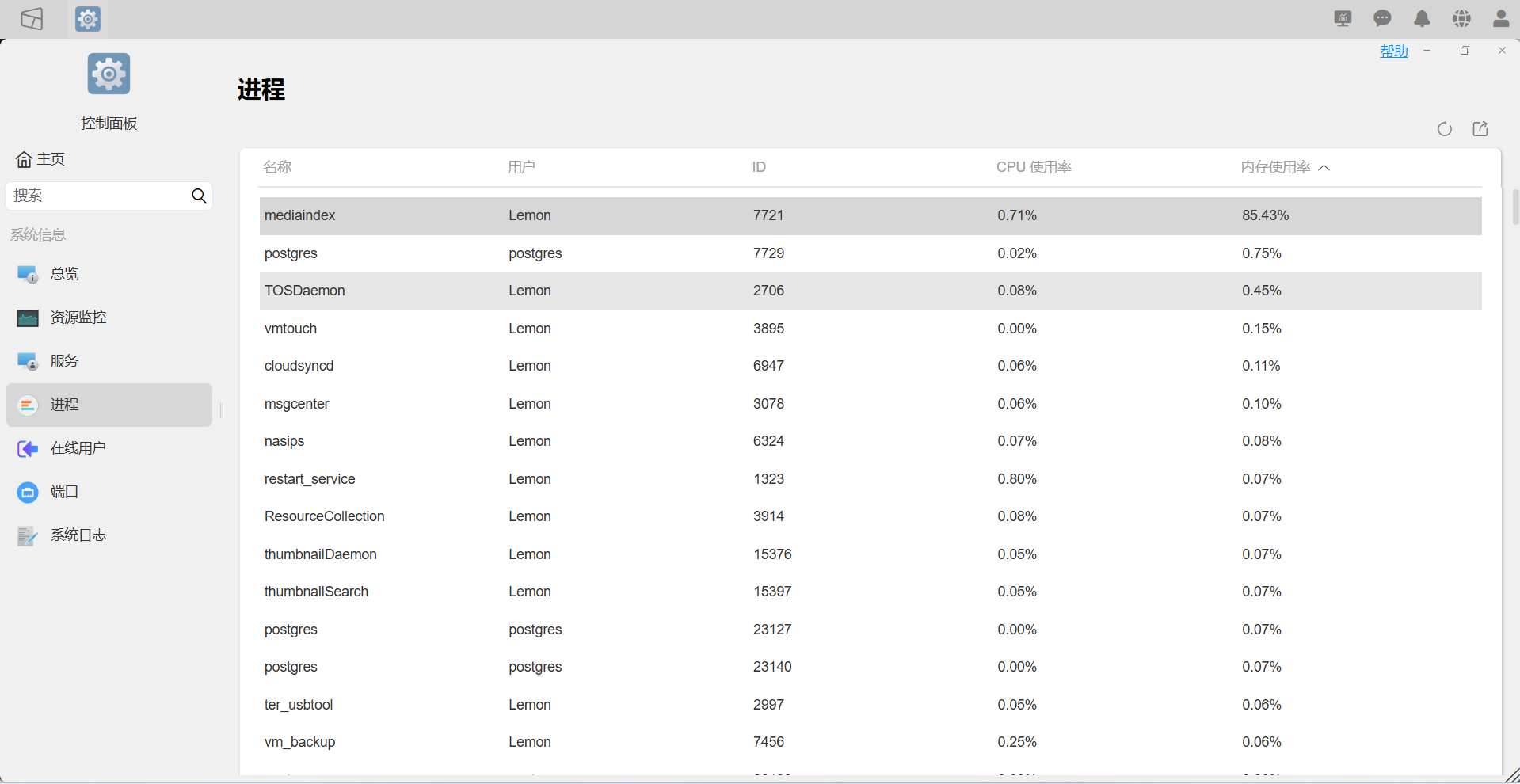The height and width of the screenshot is (784, 1520).
Task: Open the resource monitor tray icon
Action: tap(1343, 19)
